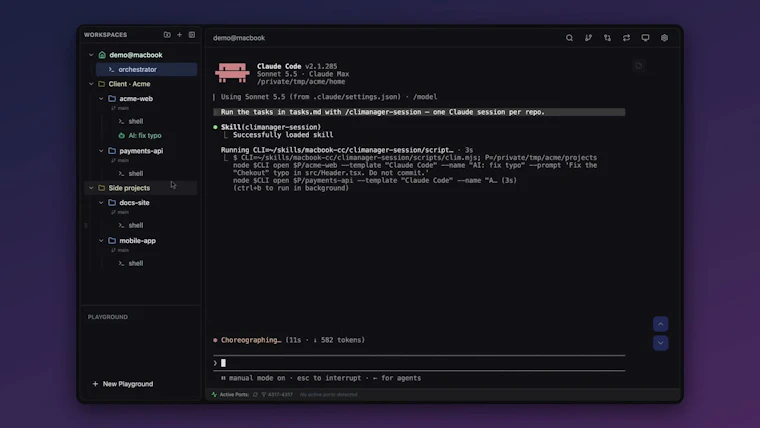Click the folder icon of acme-web

[x=112, y=98]
